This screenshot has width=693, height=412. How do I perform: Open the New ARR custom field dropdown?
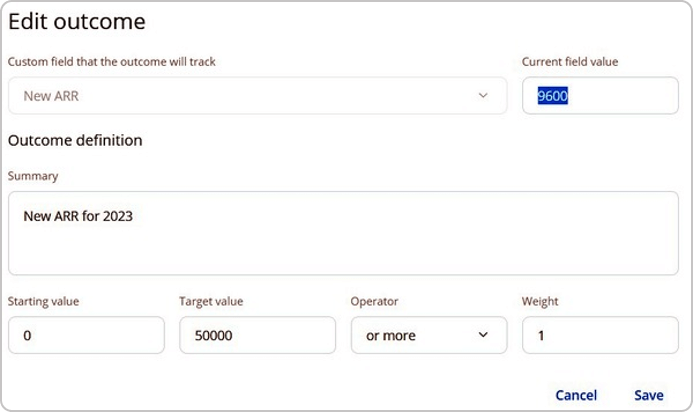(257, 95)
